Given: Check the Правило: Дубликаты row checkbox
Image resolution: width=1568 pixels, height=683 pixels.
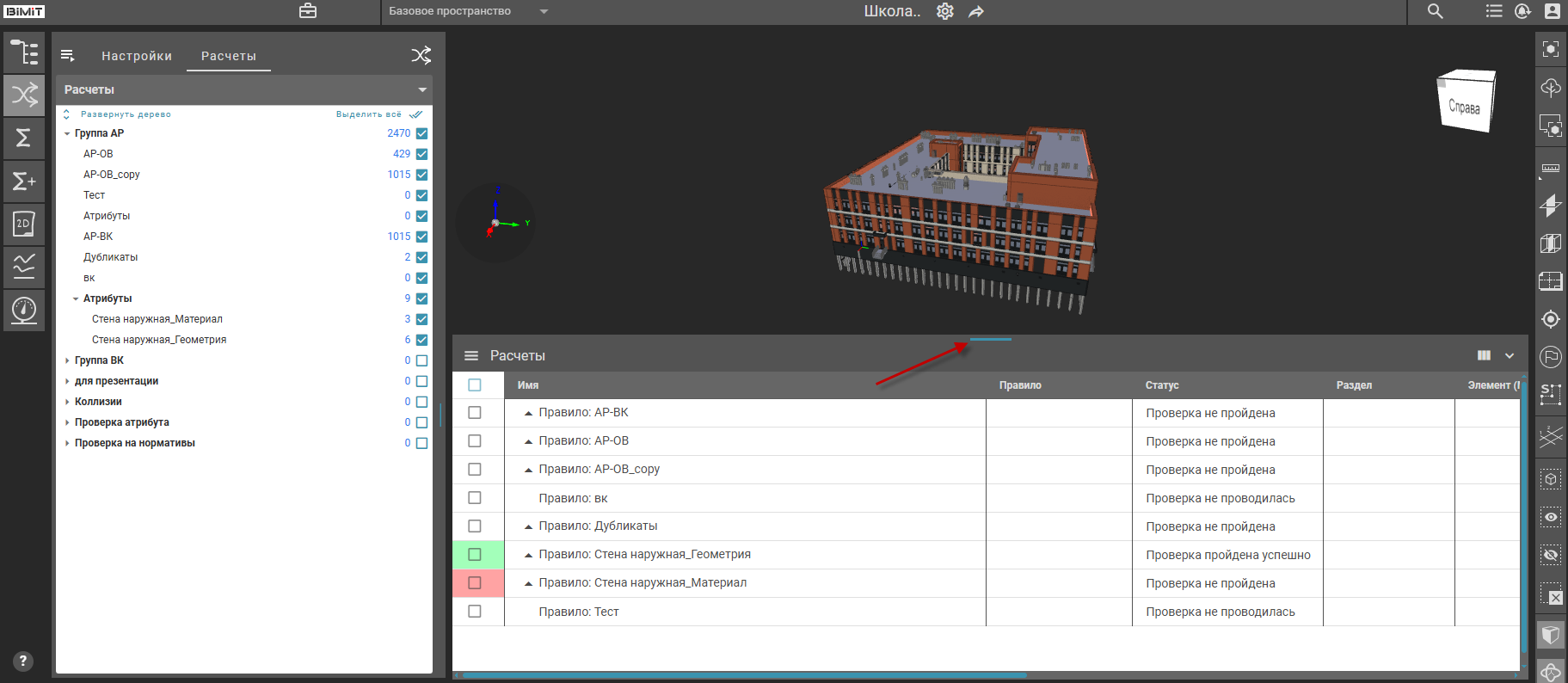Looking at the screenshot, I should point(475,526).
